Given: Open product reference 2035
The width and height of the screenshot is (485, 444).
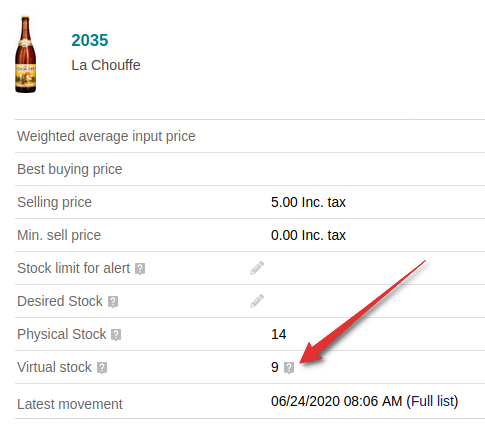Looking at the screenshot, I should (x=90, y=40).
